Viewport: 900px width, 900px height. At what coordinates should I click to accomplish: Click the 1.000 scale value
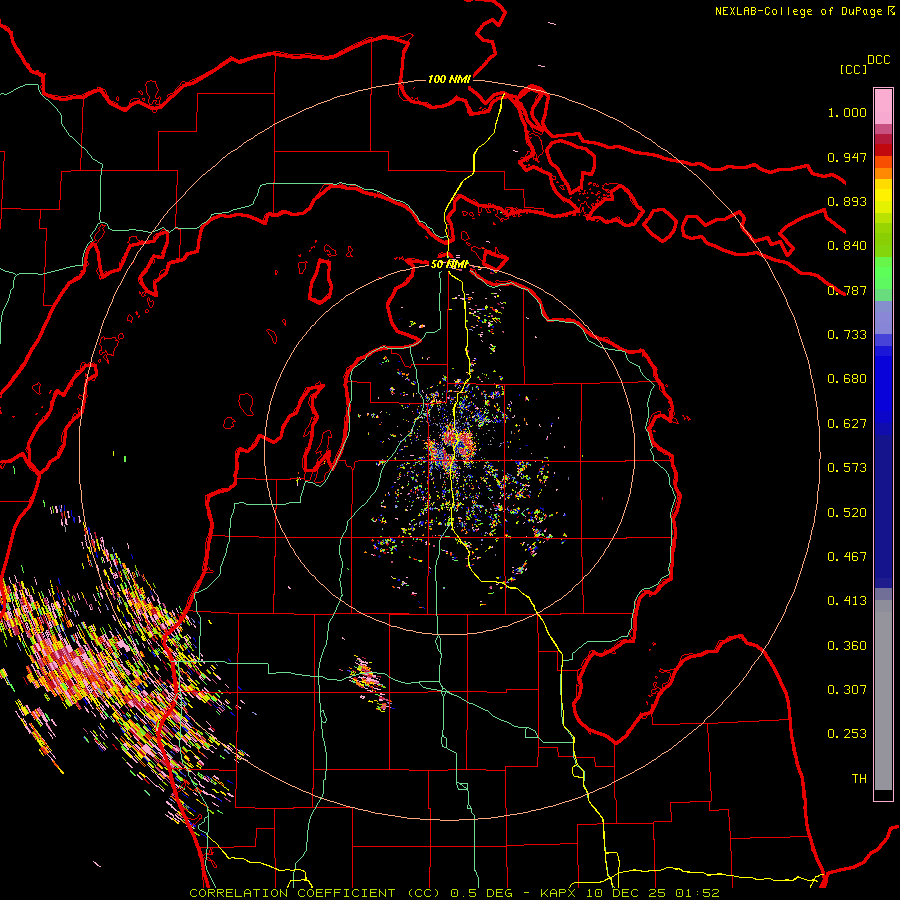pos(847,112)
